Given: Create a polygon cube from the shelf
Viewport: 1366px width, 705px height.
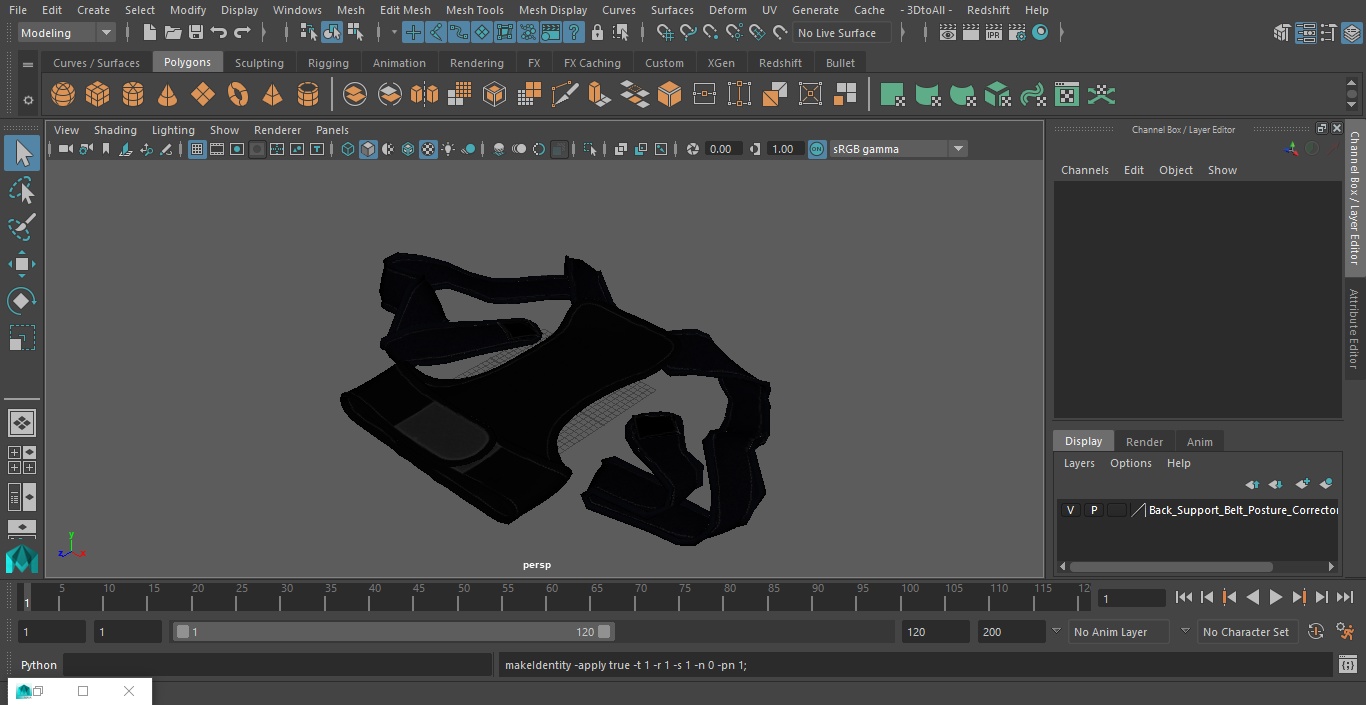Looking at the screenshot, I should click(98, 95).
